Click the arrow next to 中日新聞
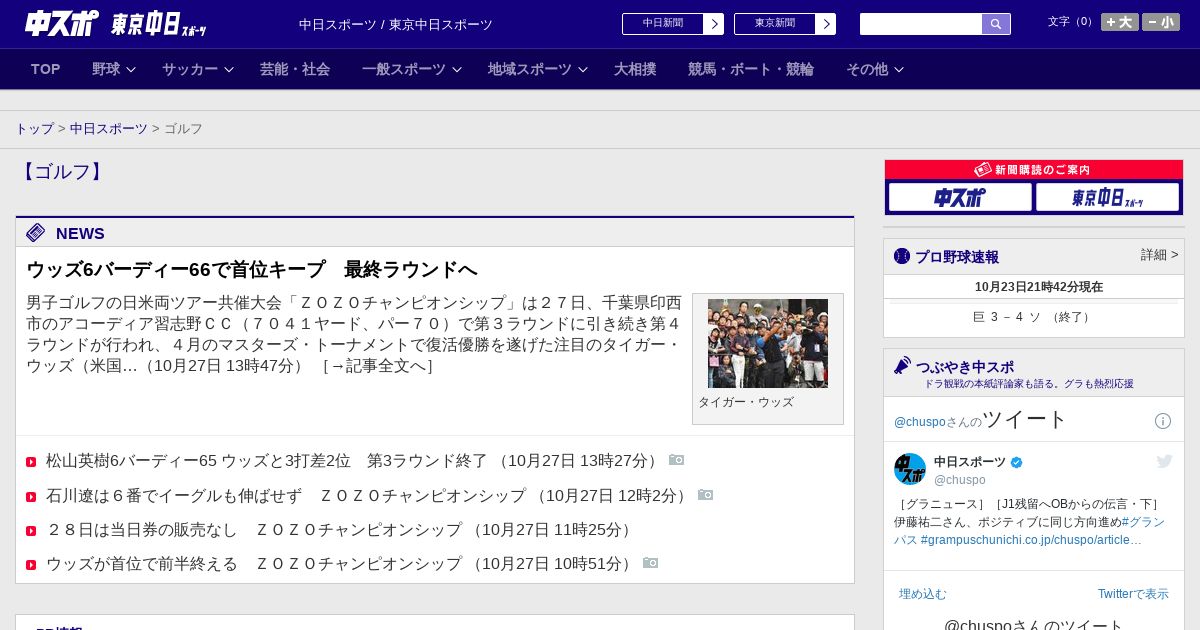This screenshot has height=630, width=1200. tap(714, 24)
